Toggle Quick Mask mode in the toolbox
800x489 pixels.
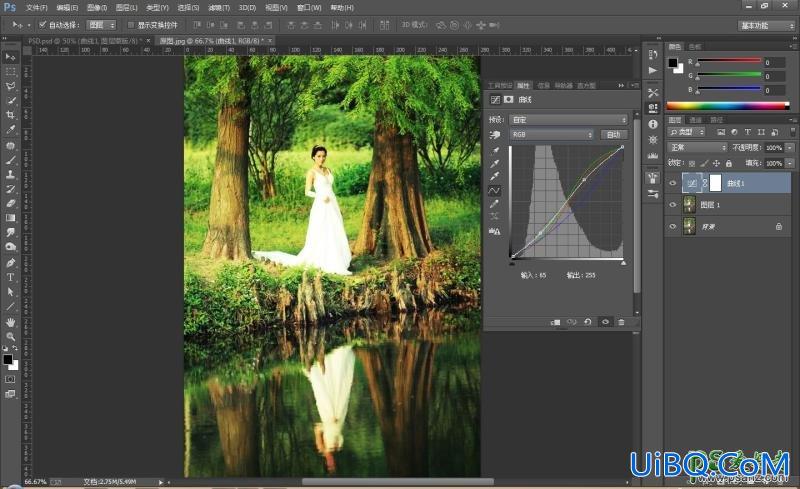coord(10,379)
